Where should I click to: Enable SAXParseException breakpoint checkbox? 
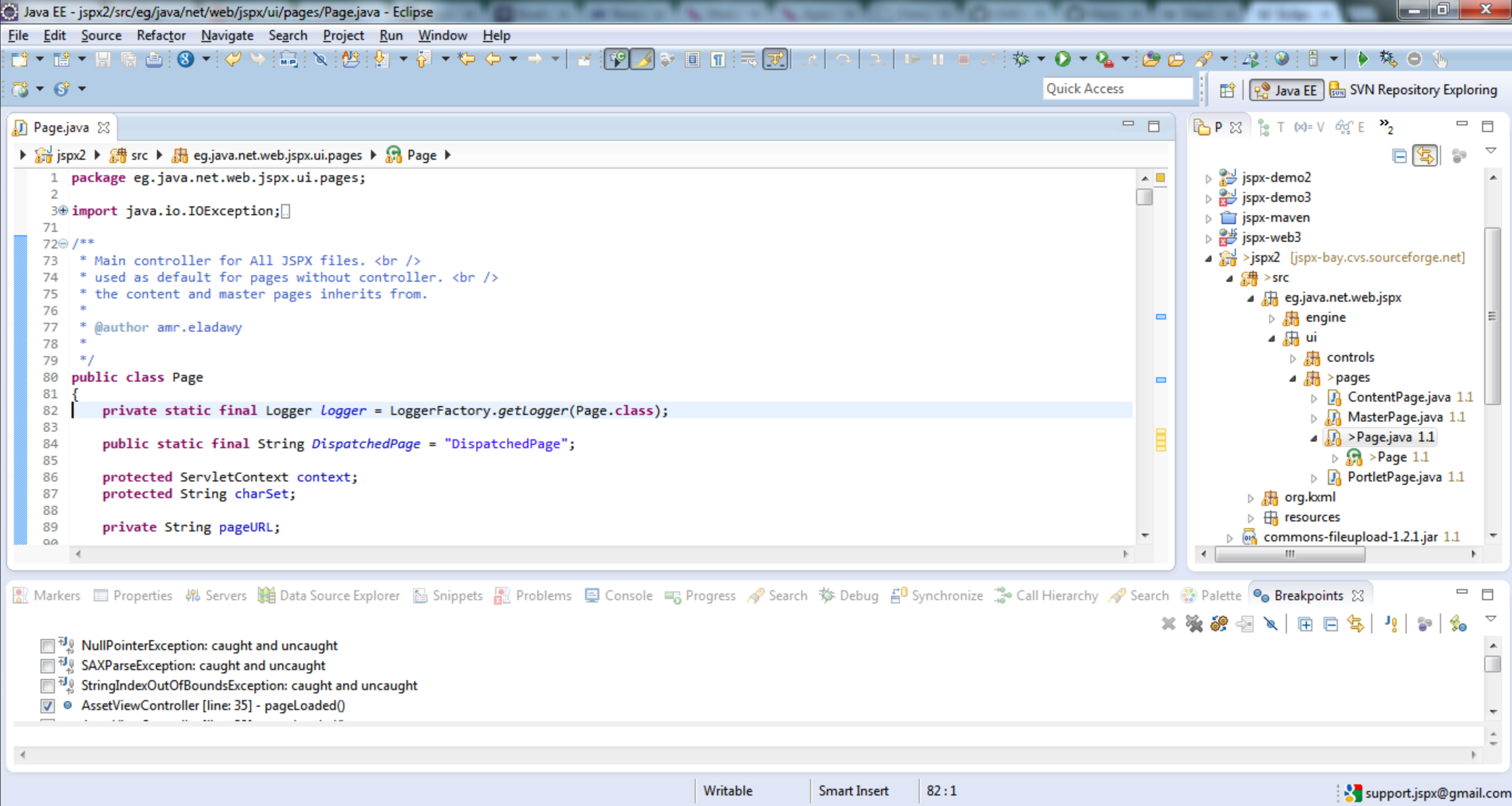(48, 666)
